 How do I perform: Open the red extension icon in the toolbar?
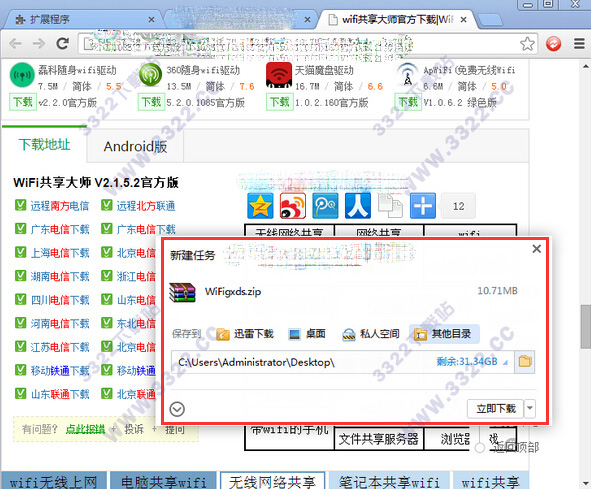tap(553, 44)
